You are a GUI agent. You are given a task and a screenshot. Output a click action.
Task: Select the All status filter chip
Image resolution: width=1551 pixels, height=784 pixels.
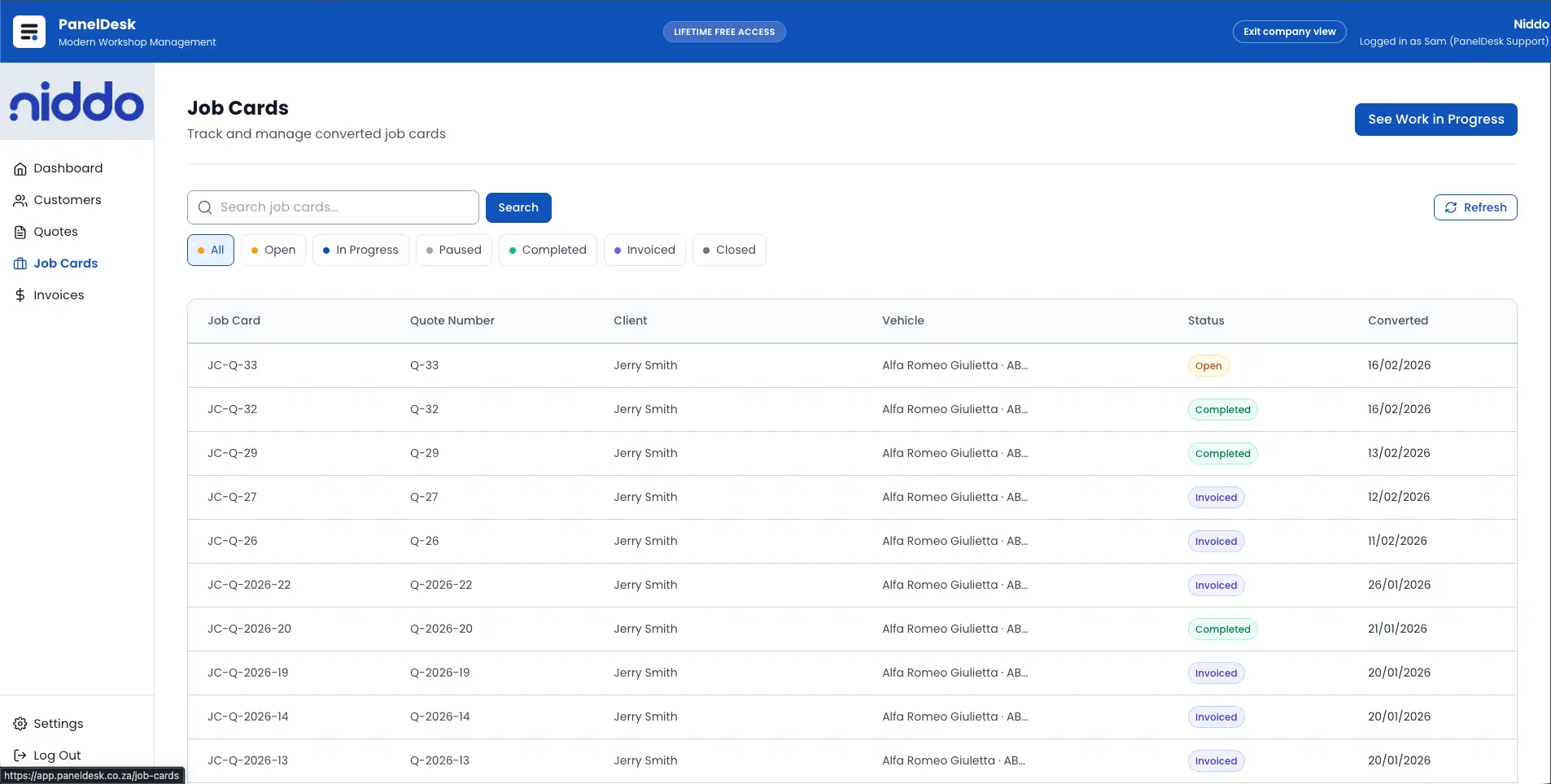tap(210, 250)
